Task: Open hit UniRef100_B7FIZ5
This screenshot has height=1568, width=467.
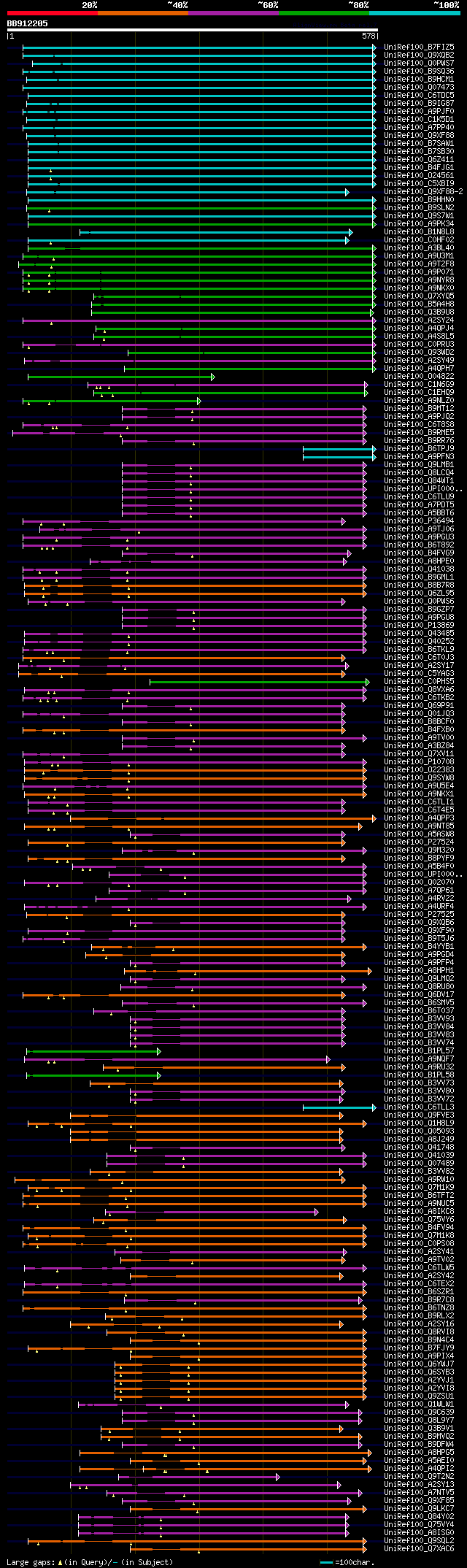Action: coord(419,47)
